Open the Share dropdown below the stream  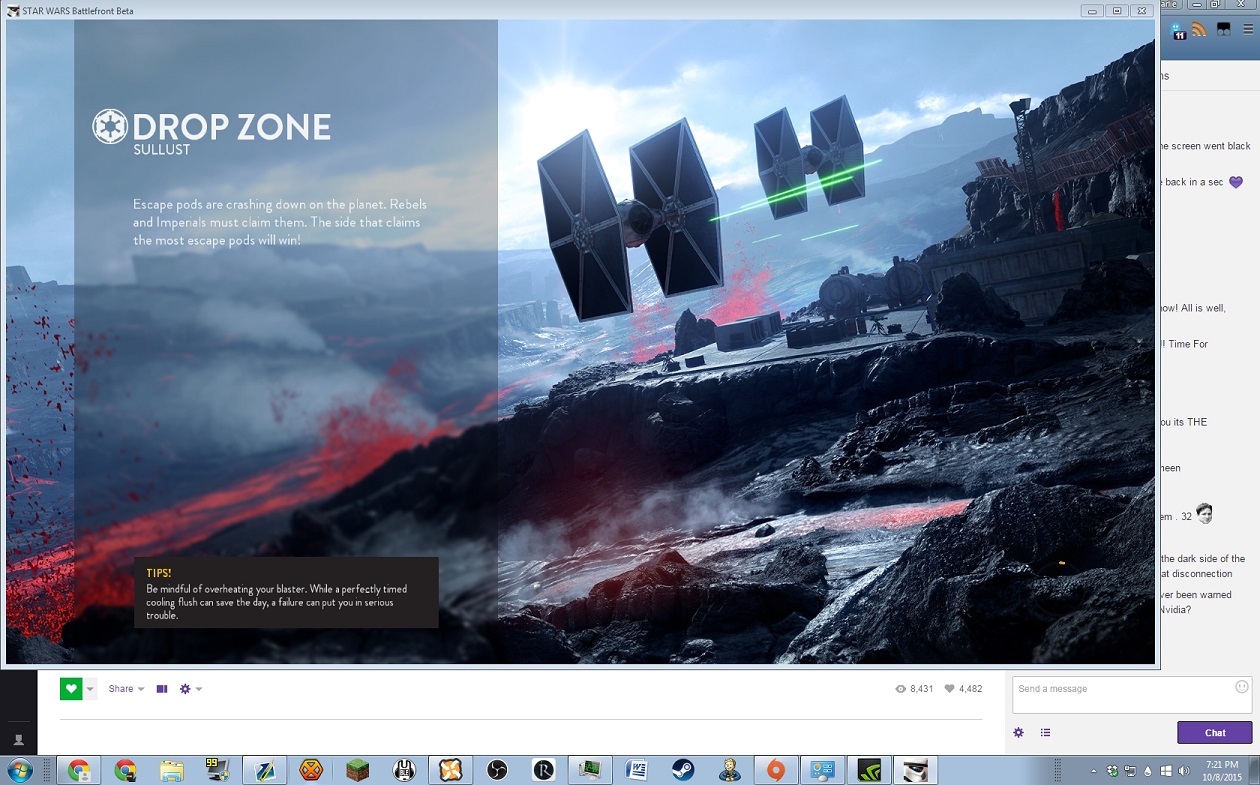[x=126, y=689]
